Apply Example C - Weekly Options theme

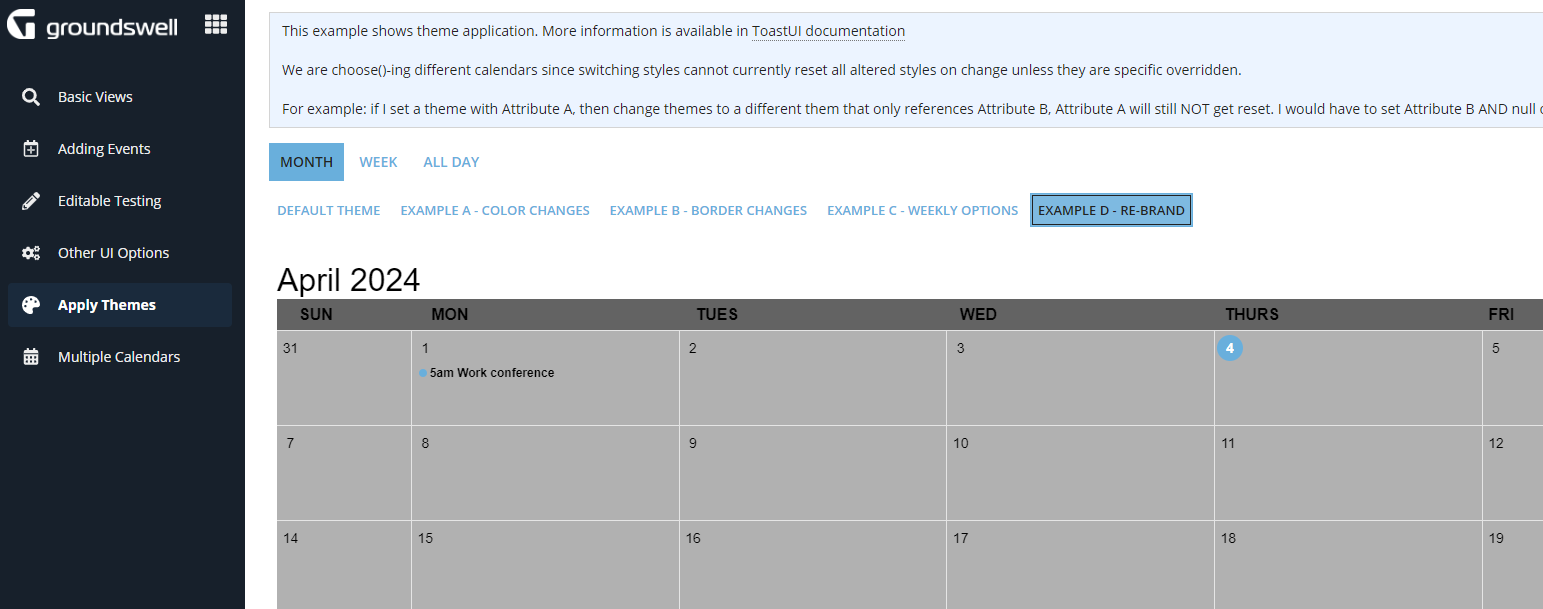922,211
